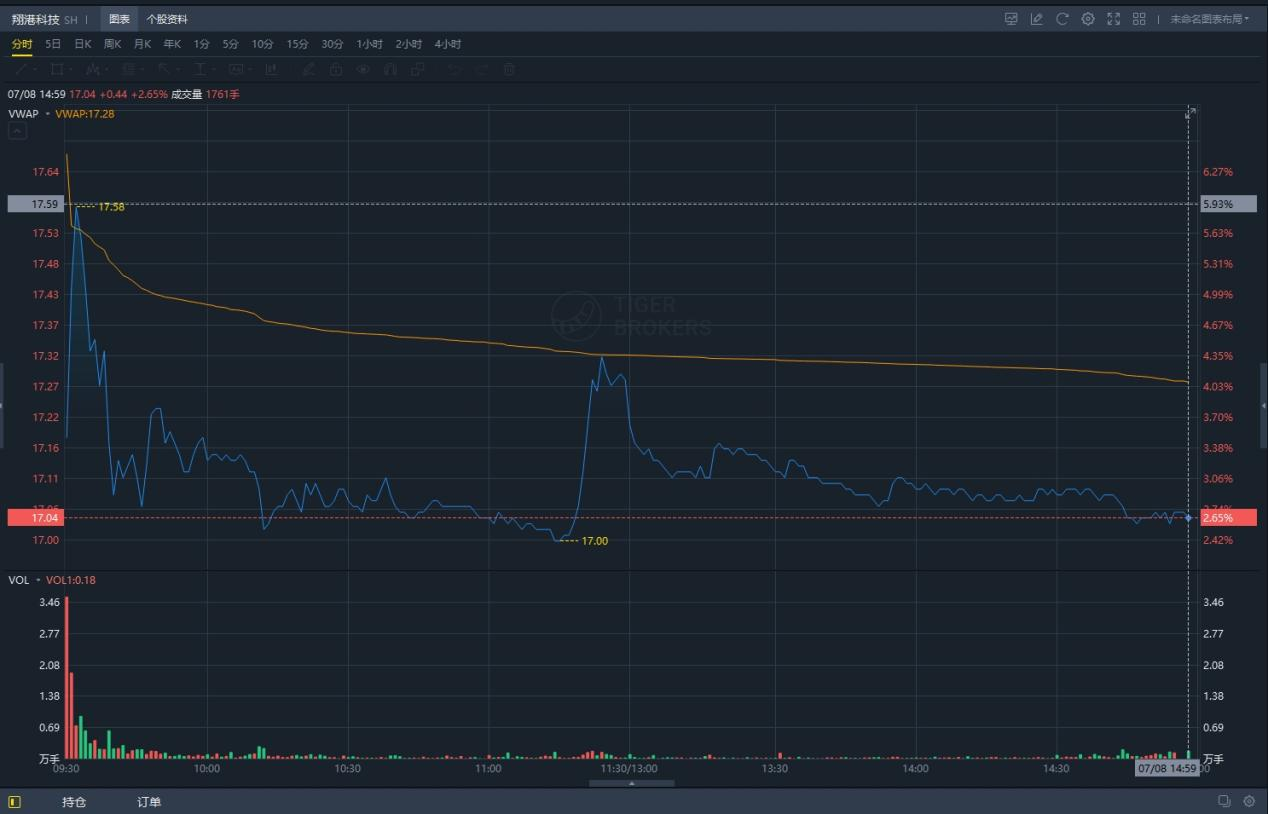Viewport: 1268px width, 814px height.
Task: Toggle the lock drawings icon
Action: [336, 69]
